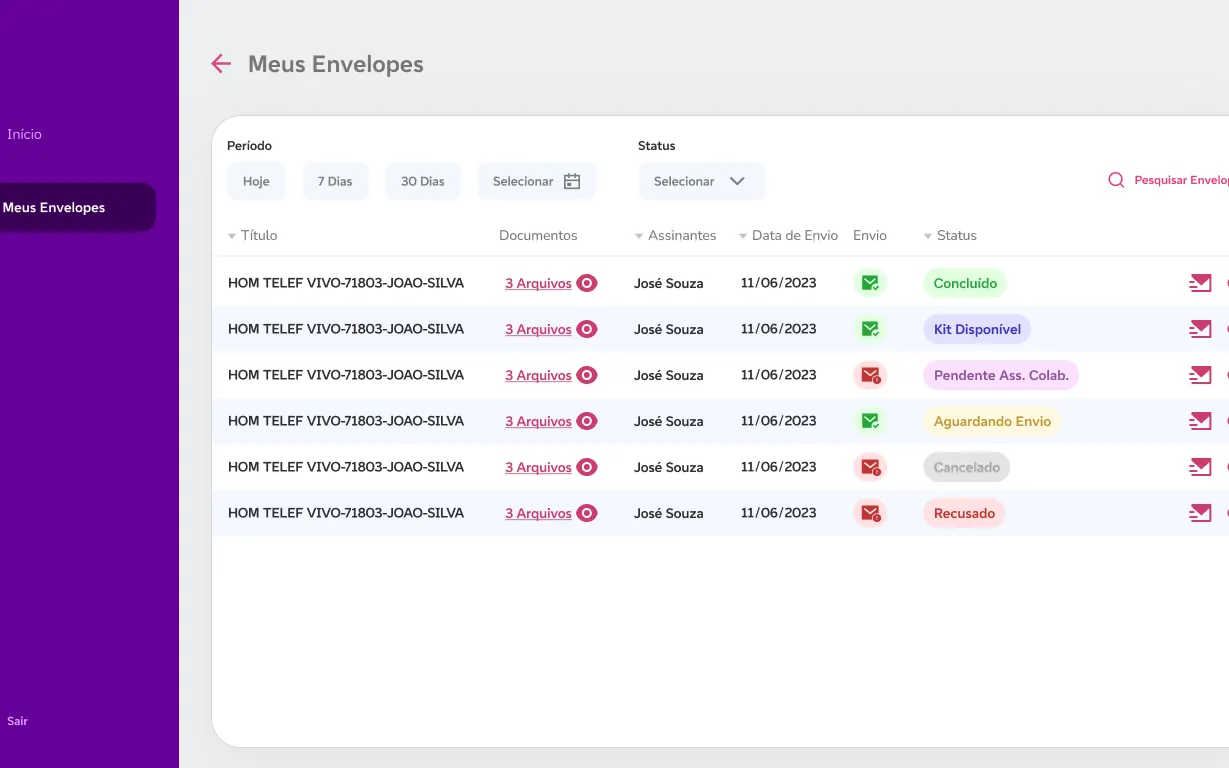This screenshot has width=1229, height=768.
Task: Filter period by 30 Dias
Action: (422, 181)
